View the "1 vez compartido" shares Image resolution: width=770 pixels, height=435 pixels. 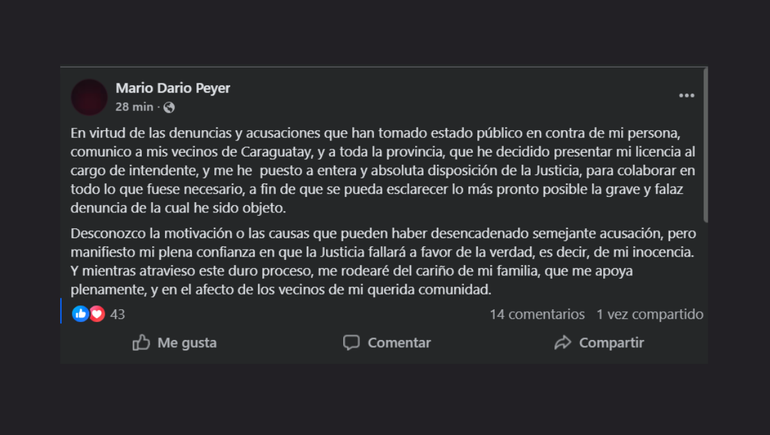click(650, 314)
